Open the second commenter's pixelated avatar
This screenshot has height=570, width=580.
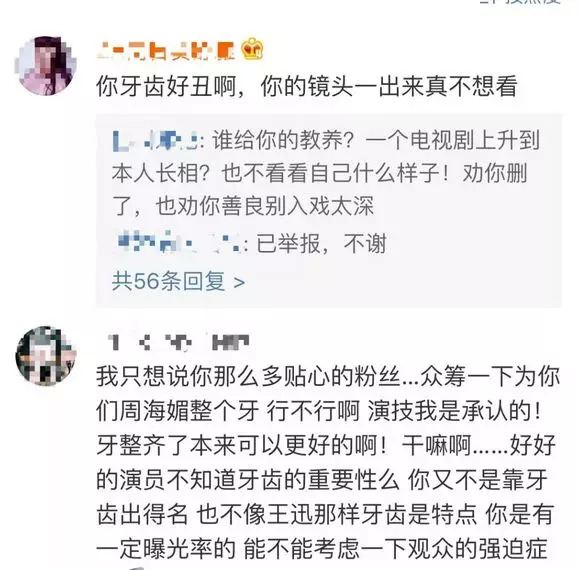[x=45, y=357]
